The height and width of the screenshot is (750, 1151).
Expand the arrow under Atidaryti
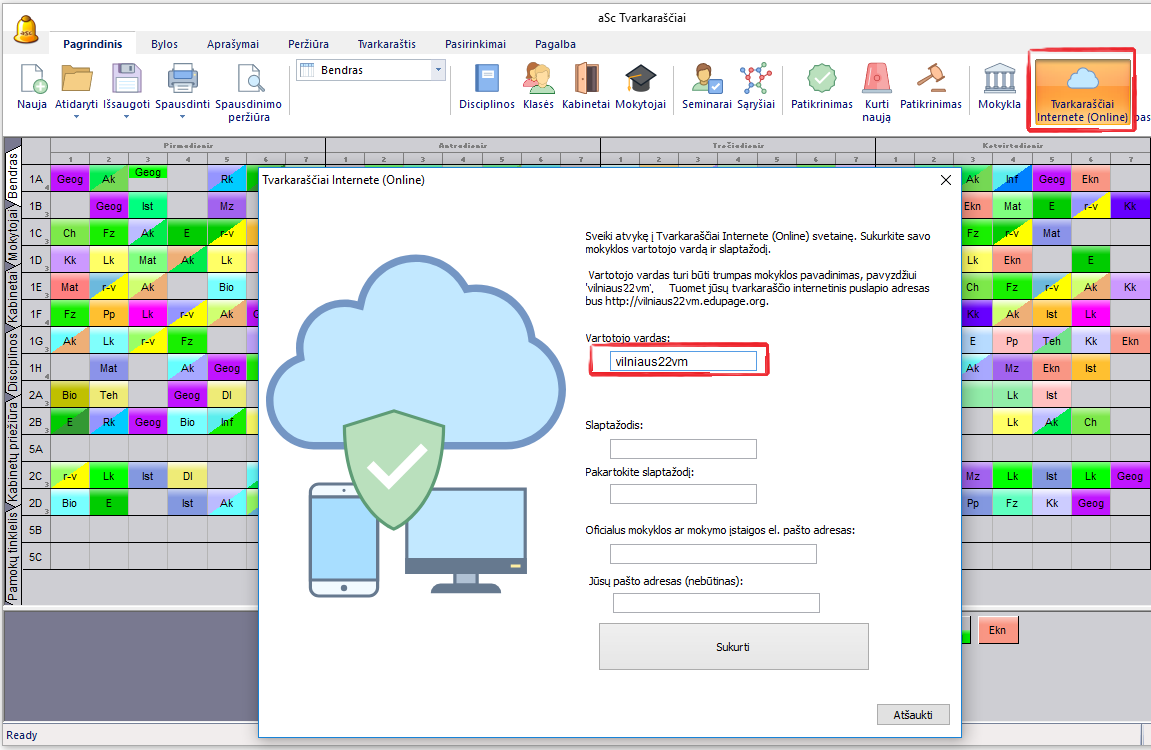pos(77,117)
